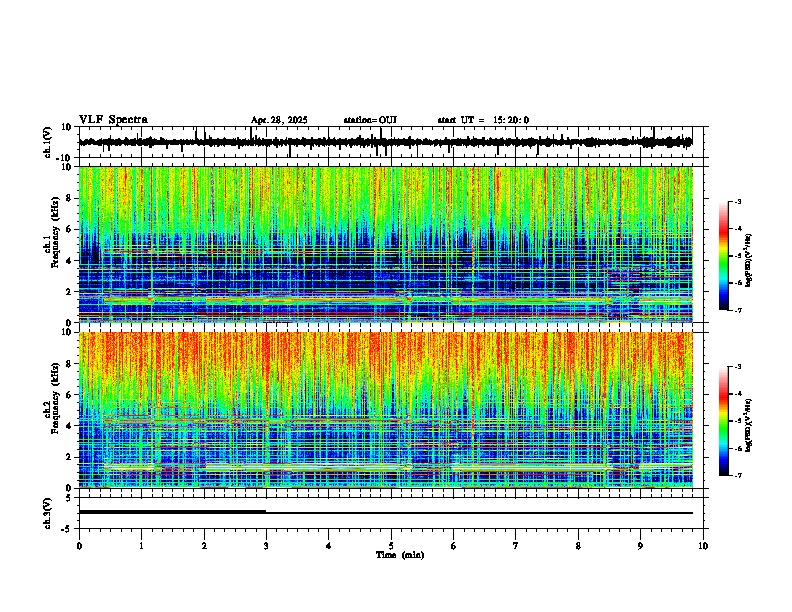
Task: Click the "-7" label on ch.1 color bar
Action: click(x=737, y=310)
